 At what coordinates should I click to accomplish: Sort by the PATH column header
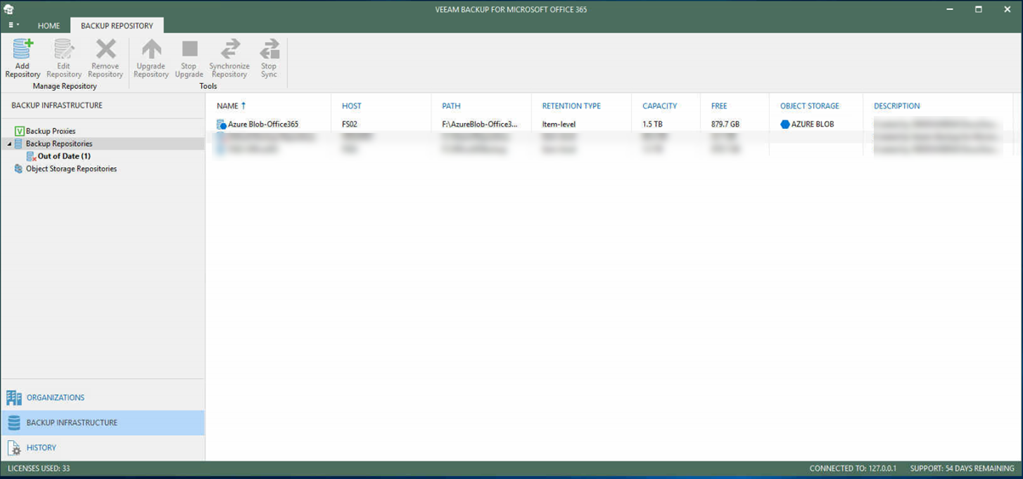451,106
